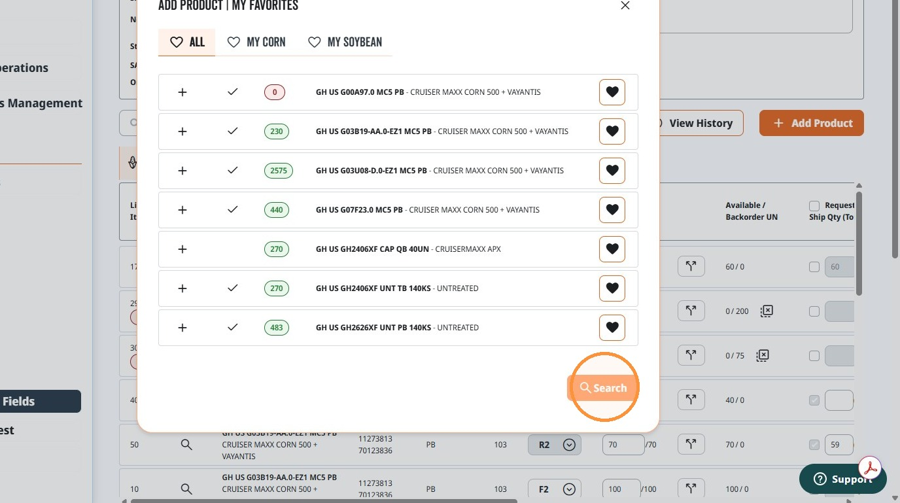Click quantity input field showing 70
Screen dimensions: 900x503
(x=623, y=444)
